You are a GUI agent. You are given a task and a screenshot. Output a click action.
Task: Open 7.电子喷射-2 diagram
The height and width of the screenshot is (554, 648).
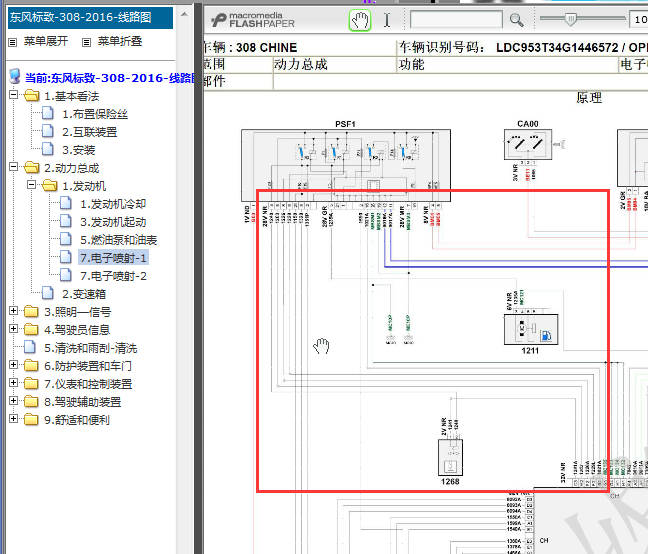[x=113, y=276]
